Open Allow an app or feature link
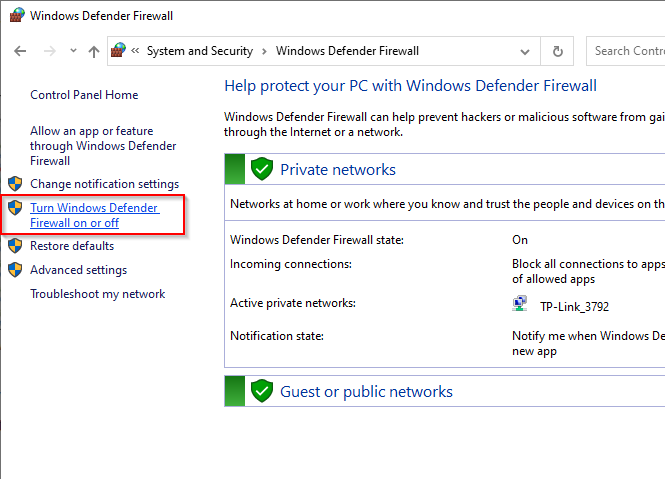 103,146
